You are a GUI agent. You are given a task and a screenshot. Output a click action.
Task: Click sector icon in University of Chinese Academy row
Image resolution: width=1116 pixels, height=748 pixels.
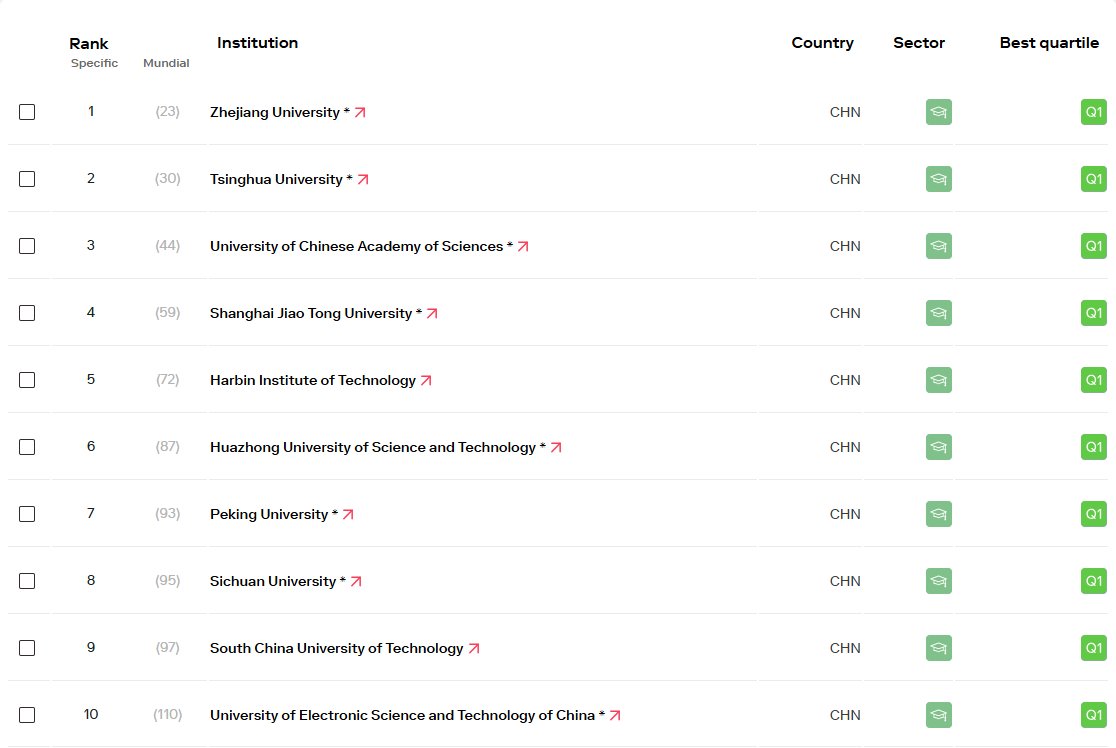[939, 246]
